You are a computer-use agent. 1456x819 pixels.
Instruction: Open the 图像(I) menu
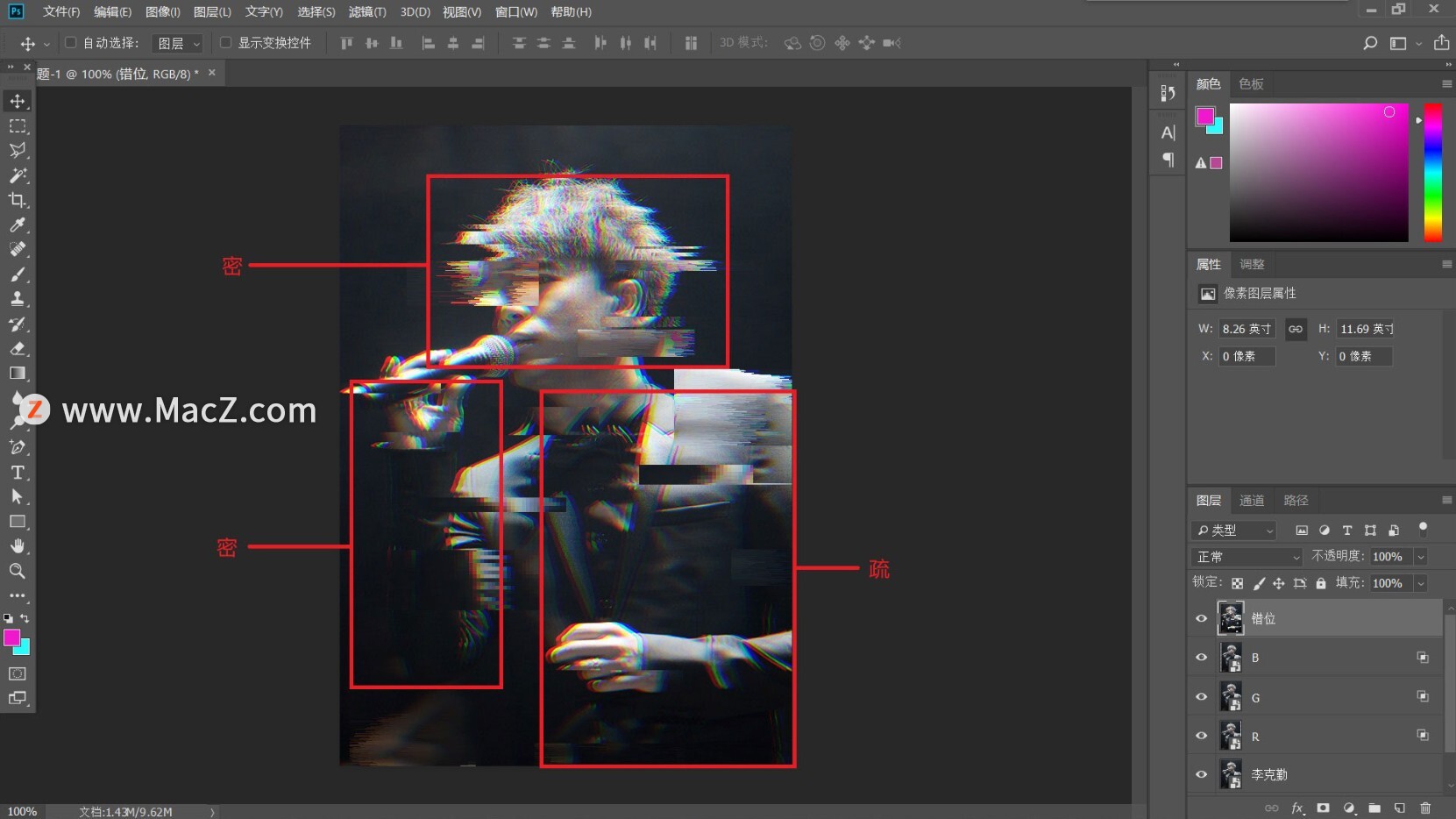click(x=163, y=11)
